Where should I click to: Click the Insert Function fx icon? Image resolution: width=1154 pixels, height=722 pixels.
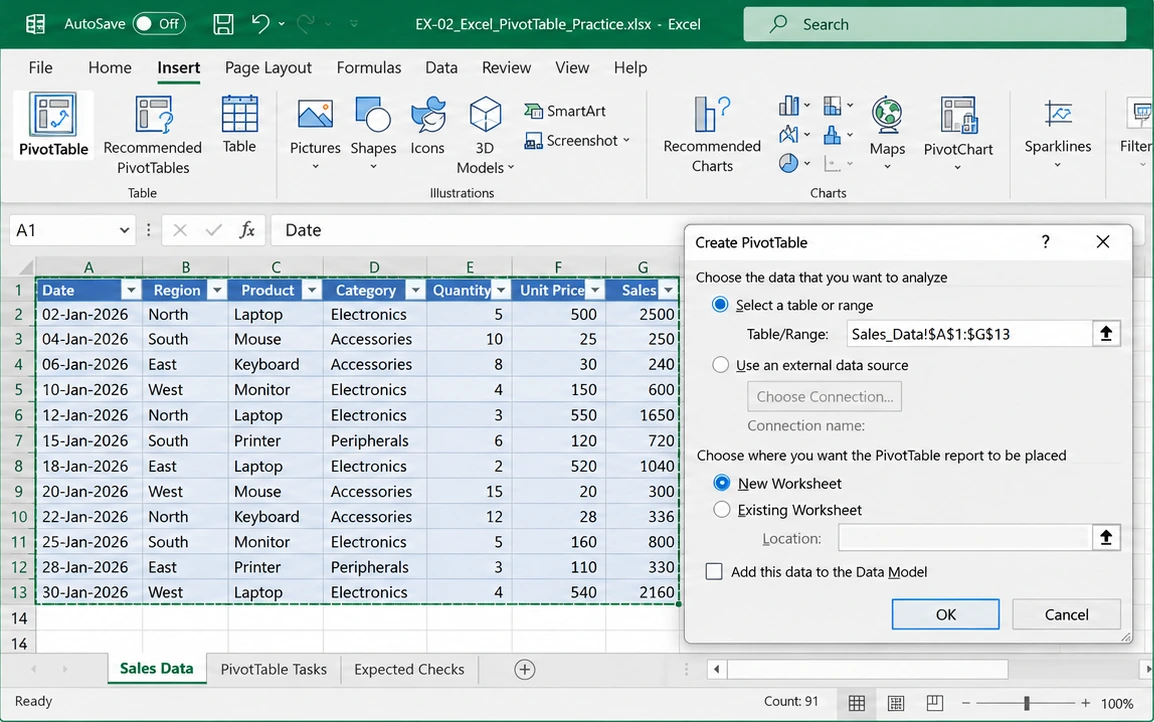247,230
